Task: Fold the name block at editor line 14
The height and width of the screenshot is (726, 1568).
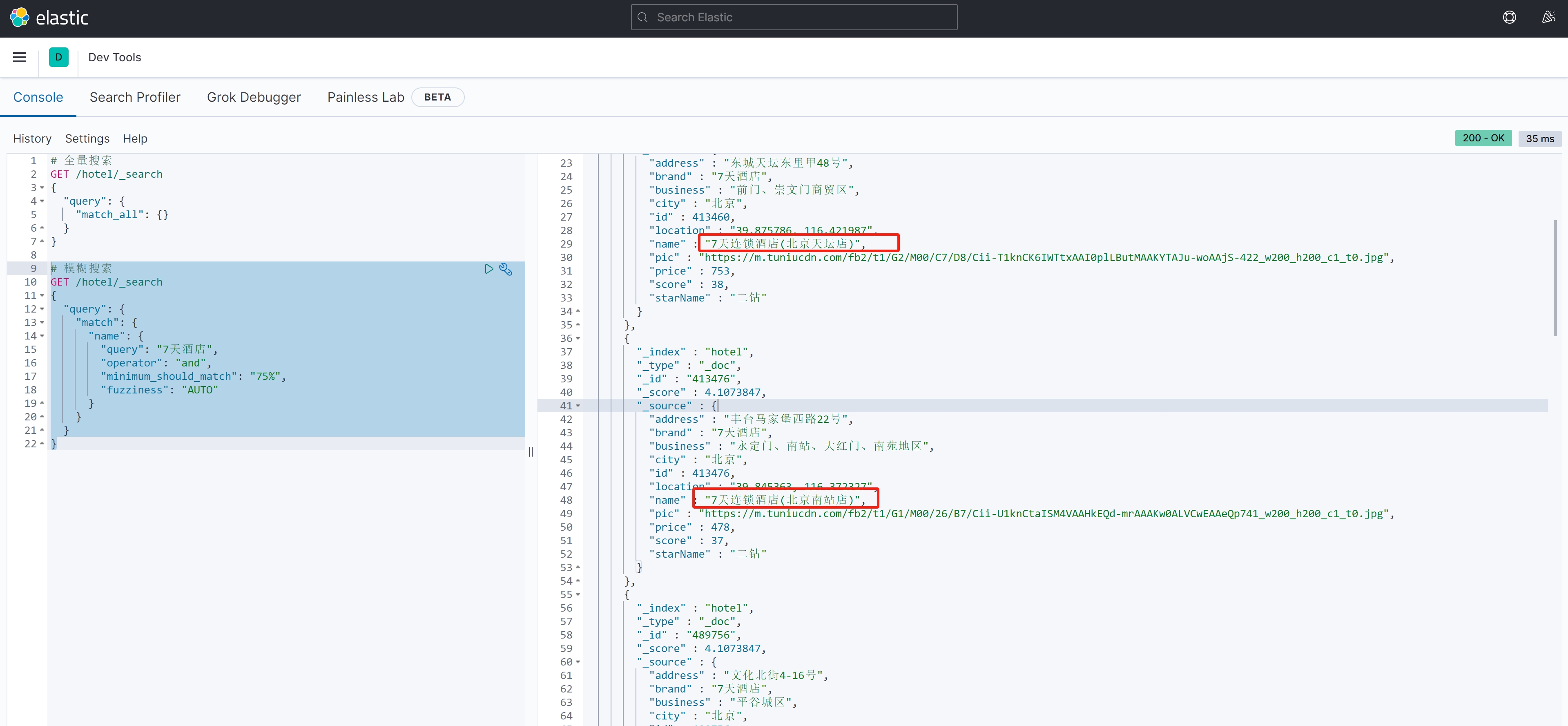Action: (x=42, y=336)
